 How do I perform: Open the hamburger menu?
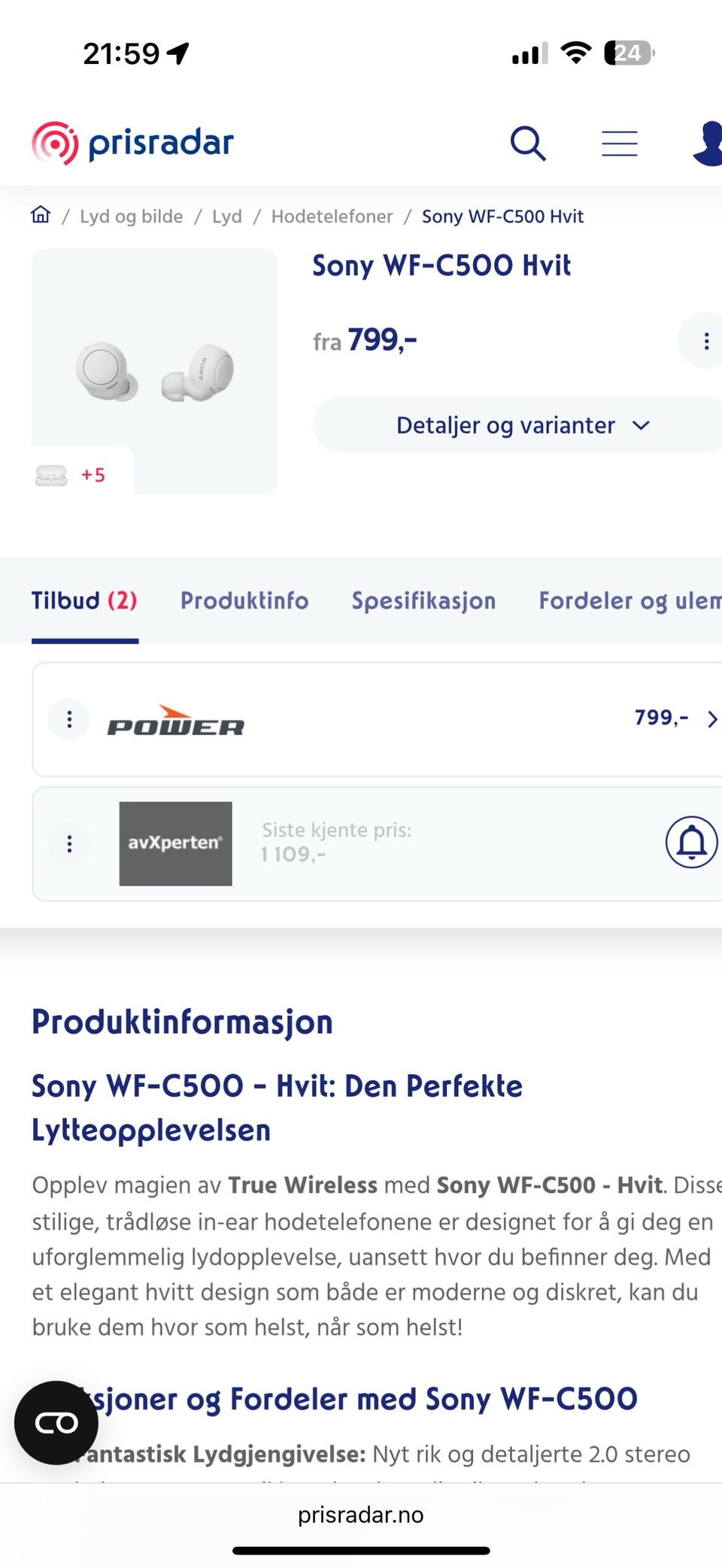620,143
